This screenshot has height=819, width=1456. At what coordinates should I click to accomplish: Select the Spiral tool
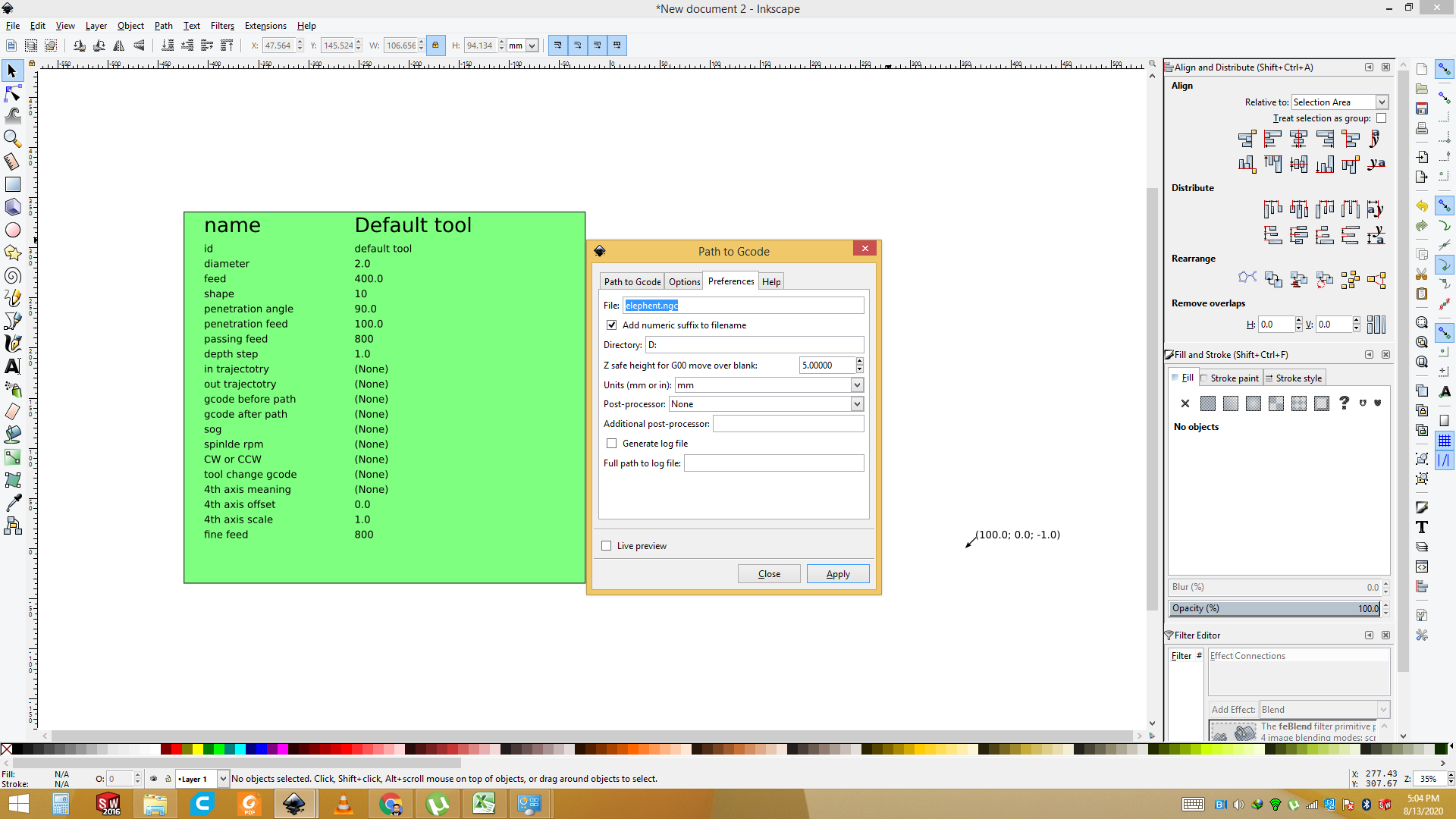pos(13,275)
